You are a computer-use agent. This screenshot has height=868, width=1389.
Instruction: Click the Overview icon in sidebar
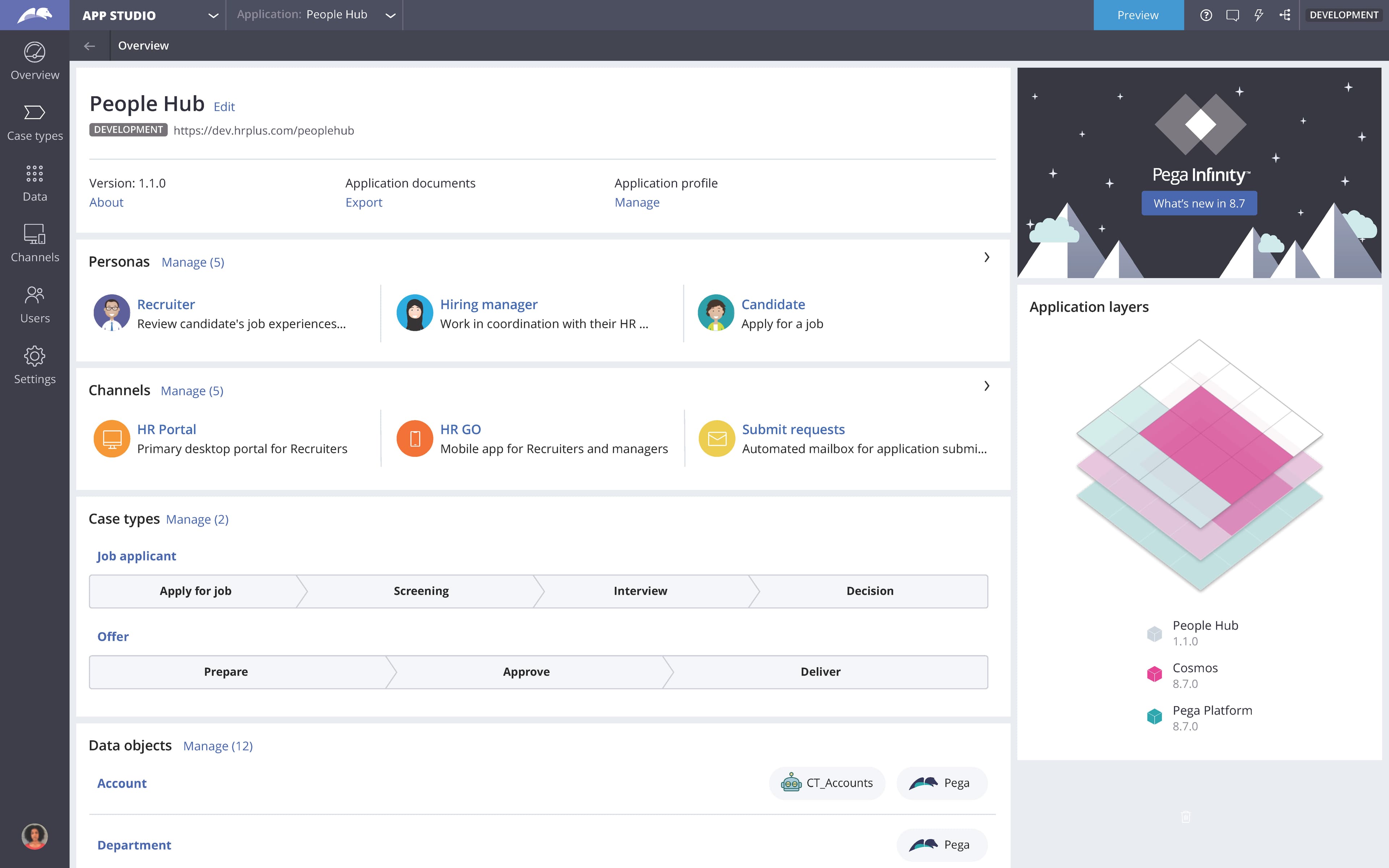(34, 60)
